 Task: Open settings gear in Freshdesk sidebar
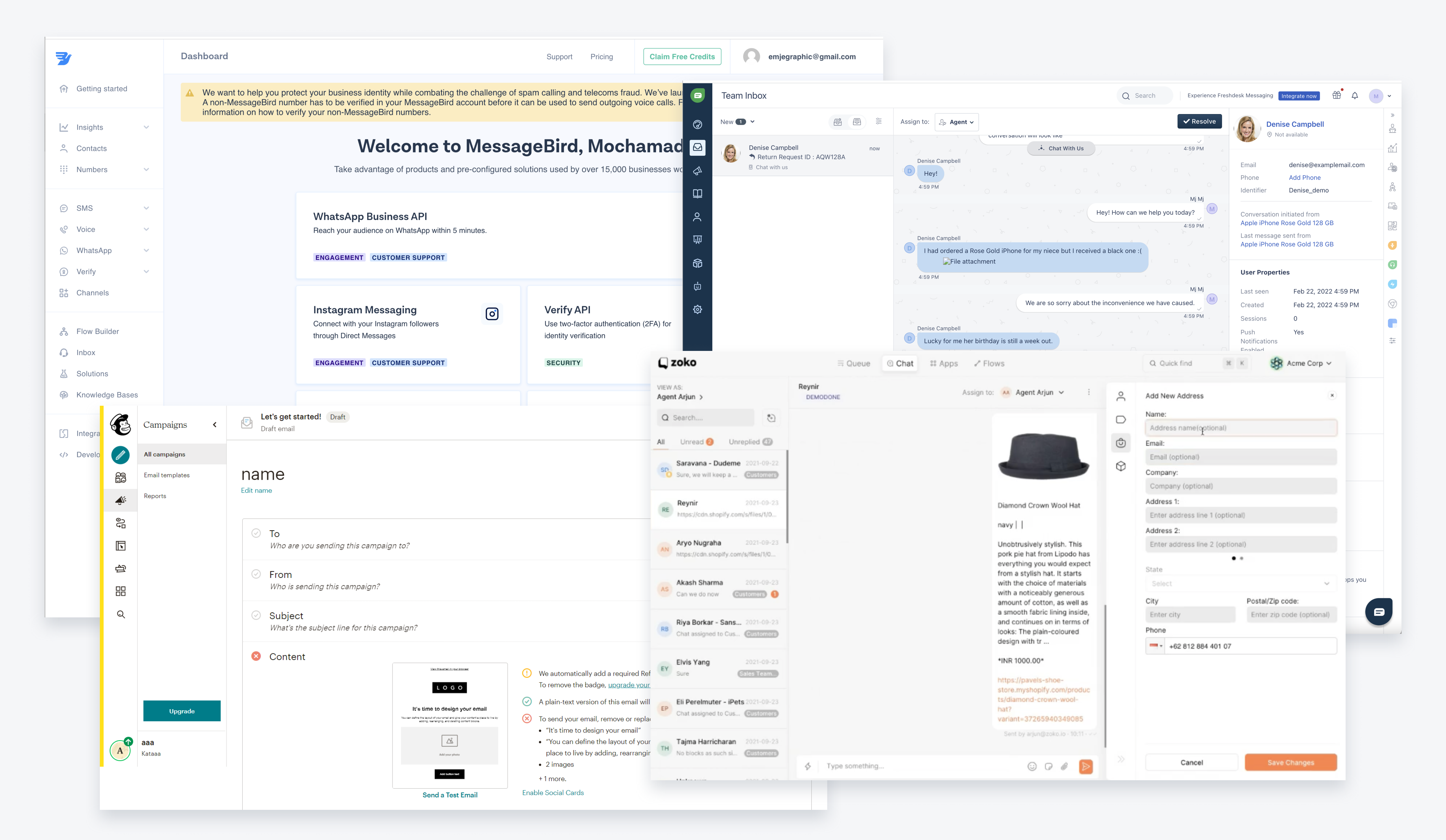pyautogui.click(x=697, y=309)
